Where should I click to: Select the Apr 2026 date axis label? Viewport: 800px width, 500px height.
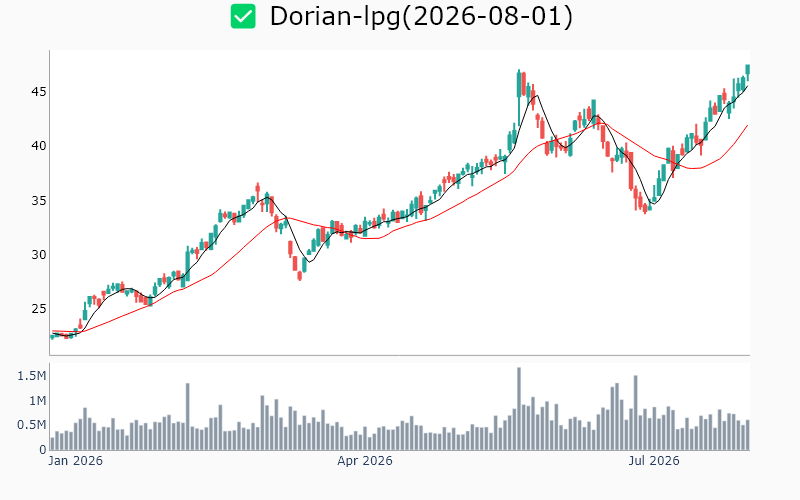pos(365,461)
